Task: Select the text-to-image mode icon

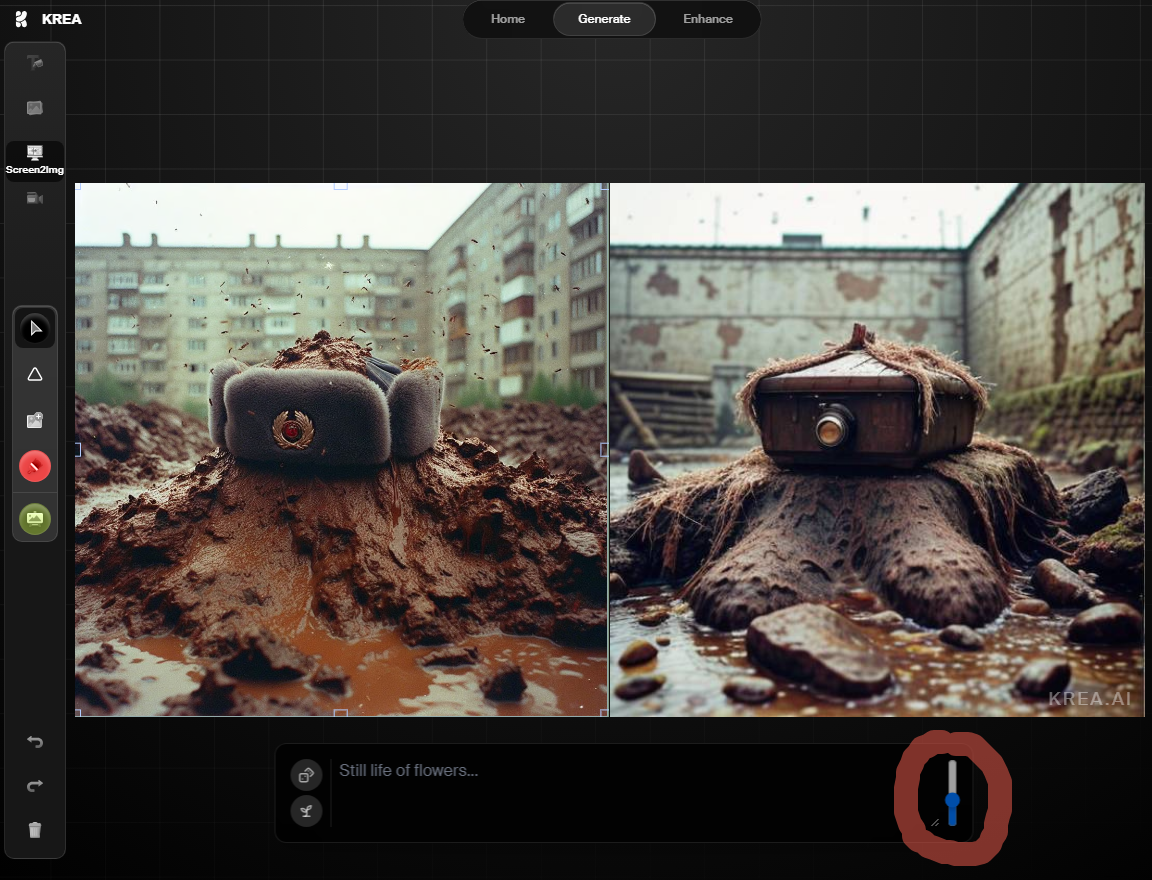Action: tap(35, 63)
